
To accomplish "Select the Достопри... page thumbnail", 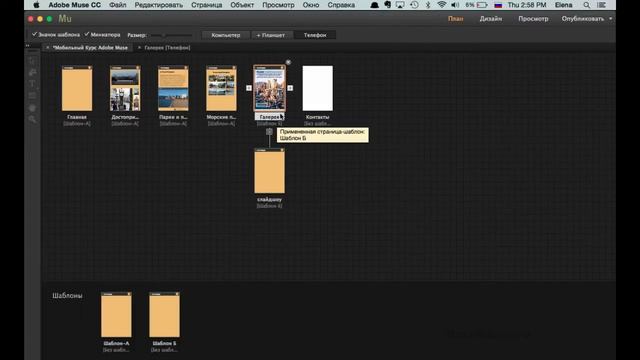I will tap(125, 88).
